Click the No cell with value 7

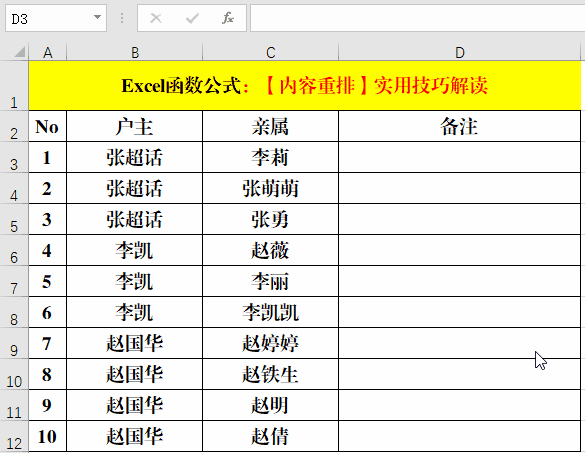[48, 343]
